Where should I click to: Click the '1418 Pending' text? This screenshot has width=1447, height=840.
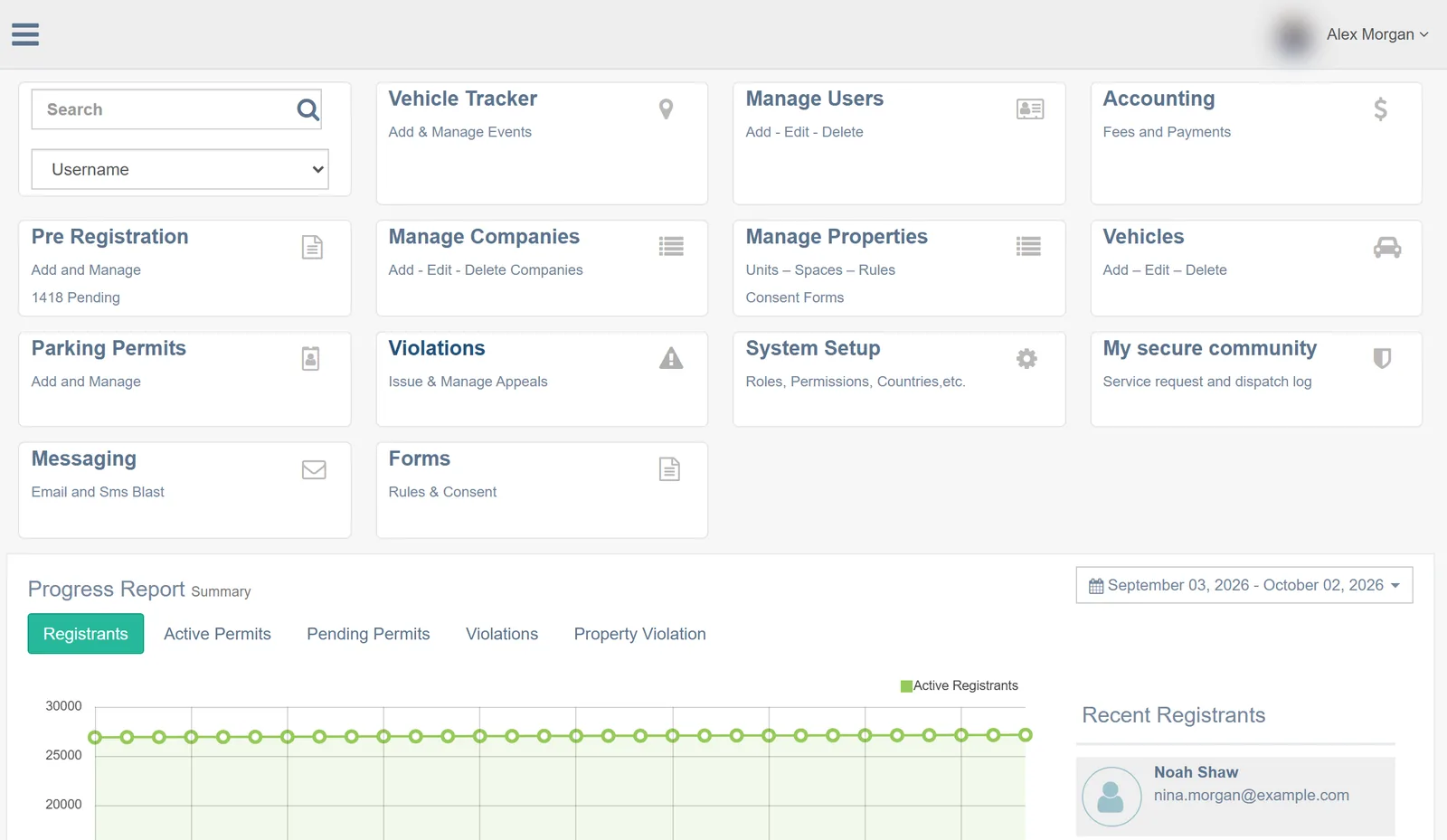(75, 297)
